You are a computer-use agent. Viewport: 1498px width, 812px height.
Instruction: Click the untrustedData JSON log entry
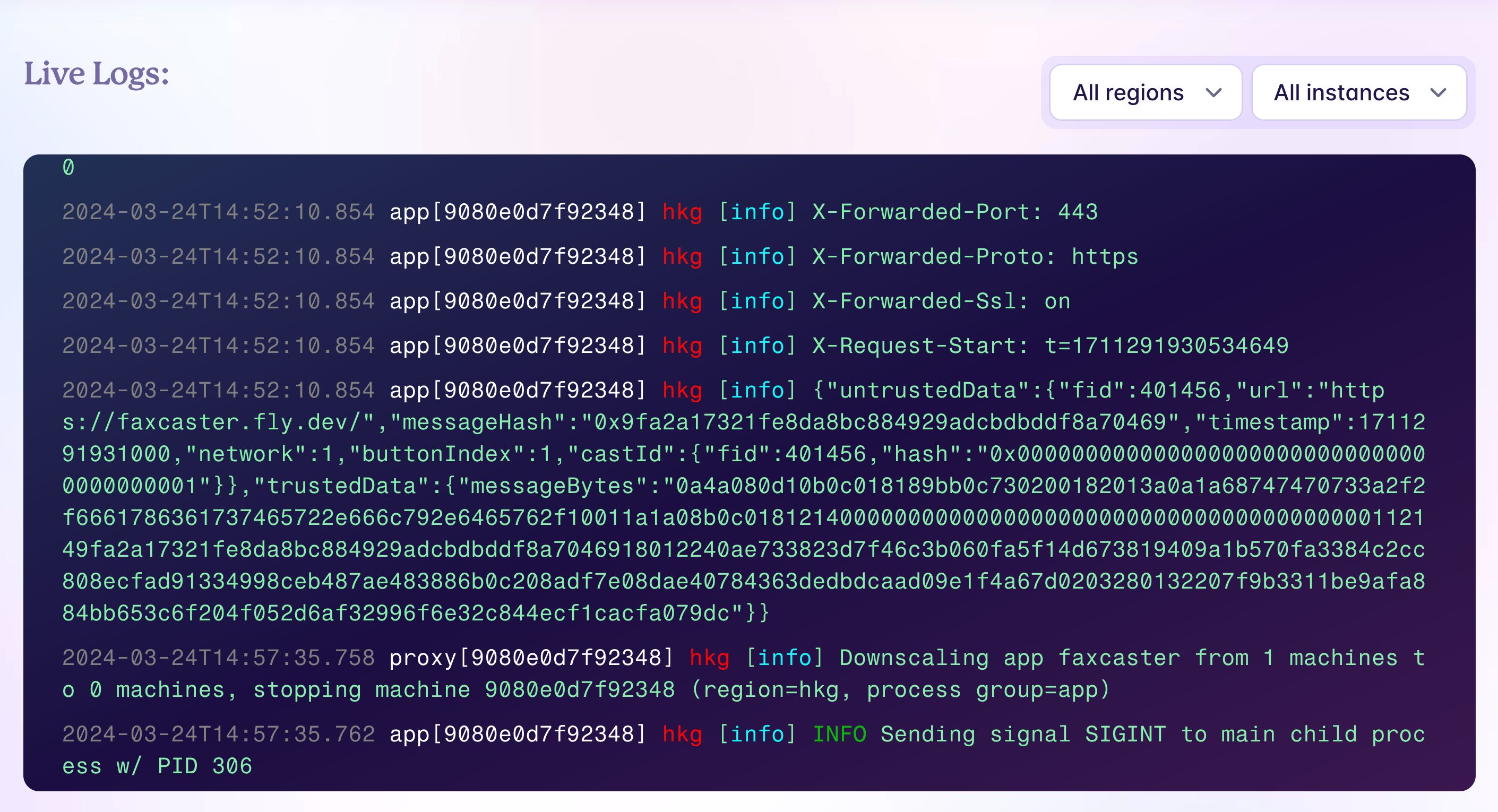(x=744, y=501)
